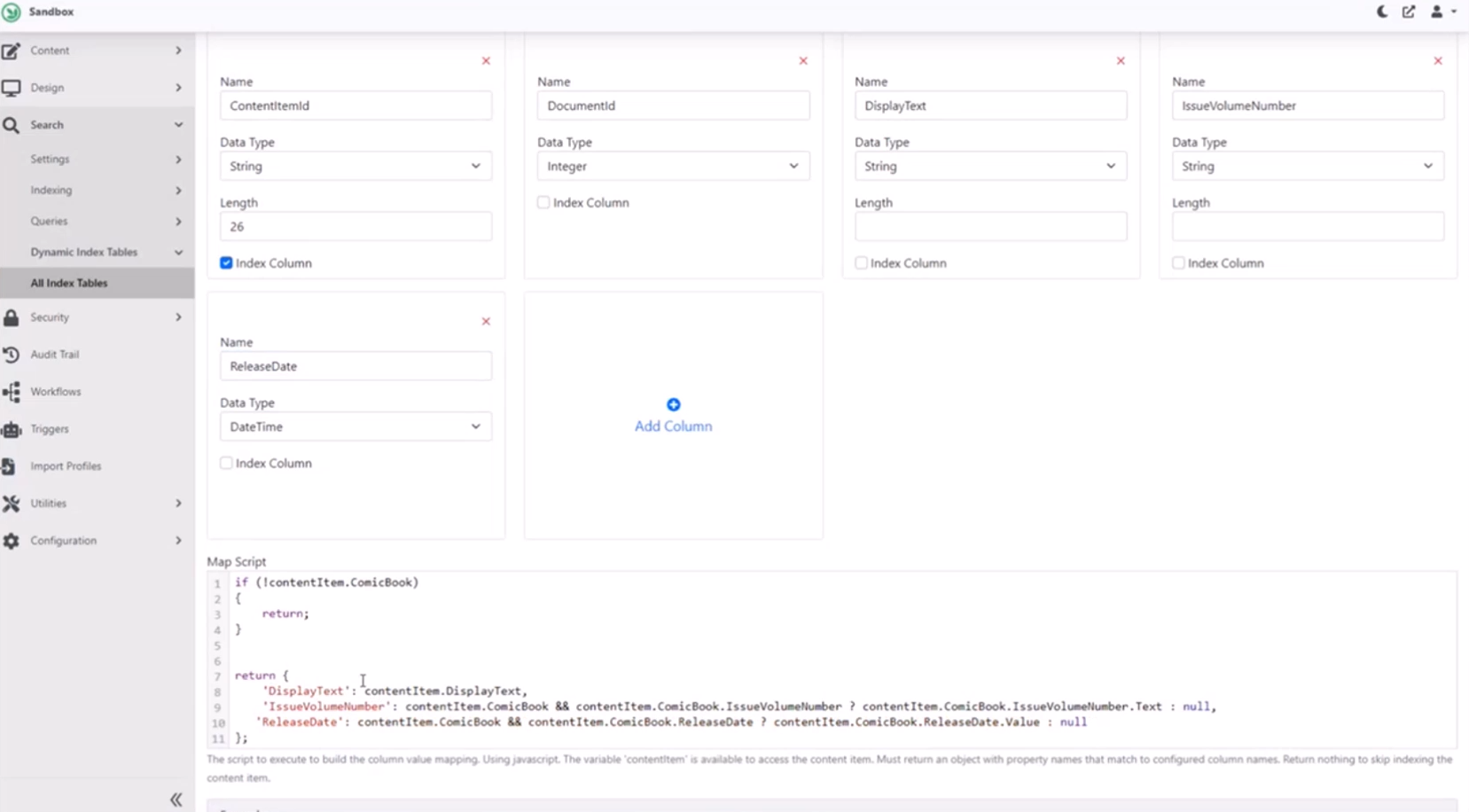Expand the Security menu chevron

click(x=178, y=317)
